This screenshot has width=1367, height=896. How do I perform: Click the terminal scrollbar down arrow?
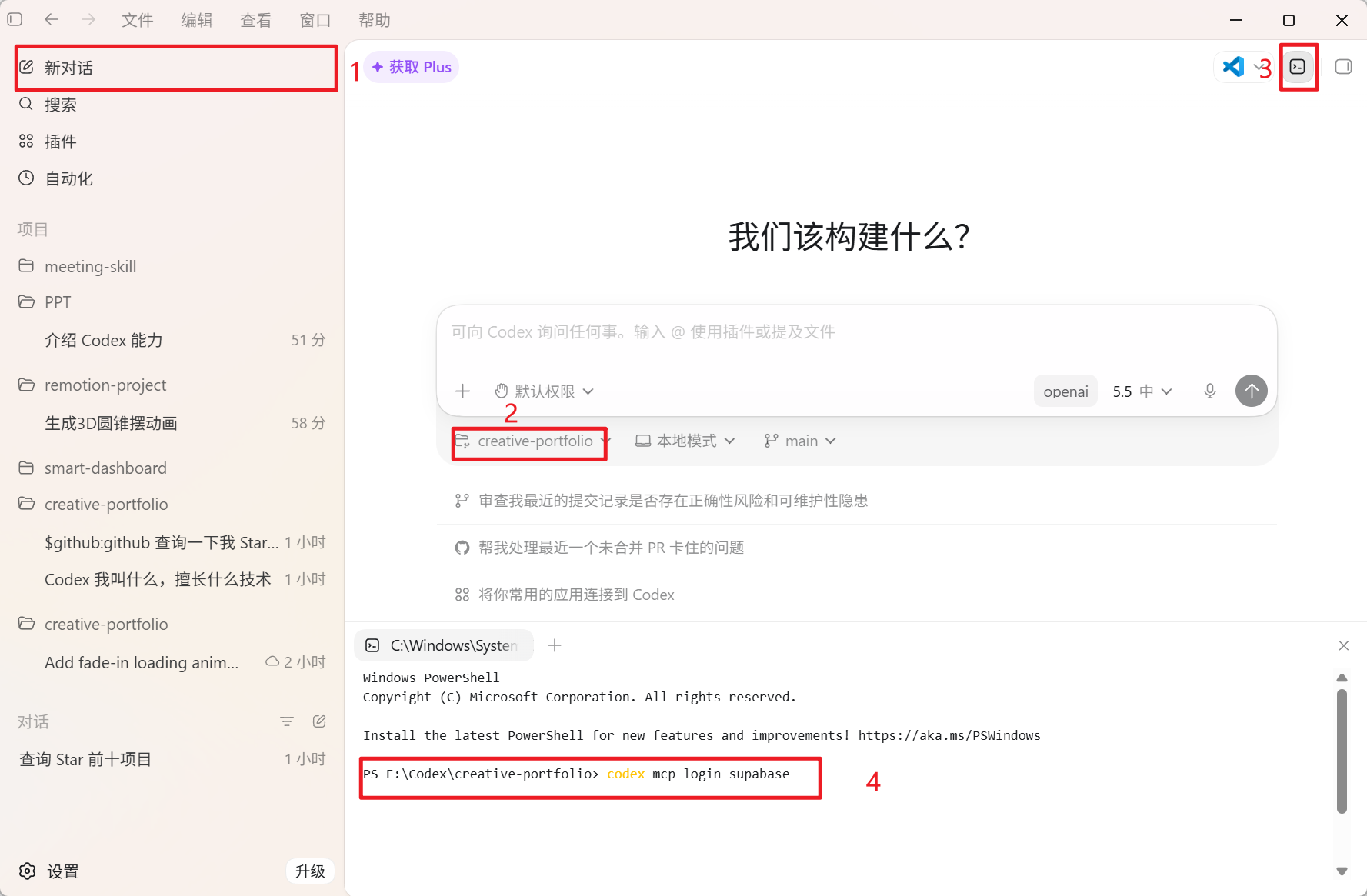click(x=1342, y=871)
